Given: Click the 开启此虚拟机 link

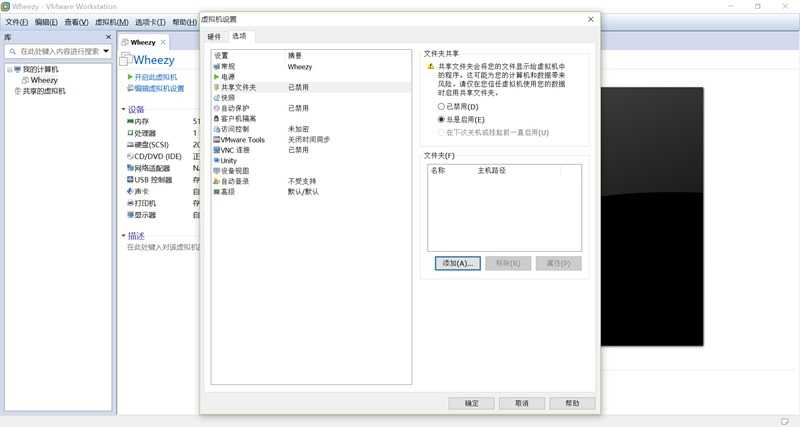Looking at the screenshot, I should pyautogui.click(x=156, y=77).
